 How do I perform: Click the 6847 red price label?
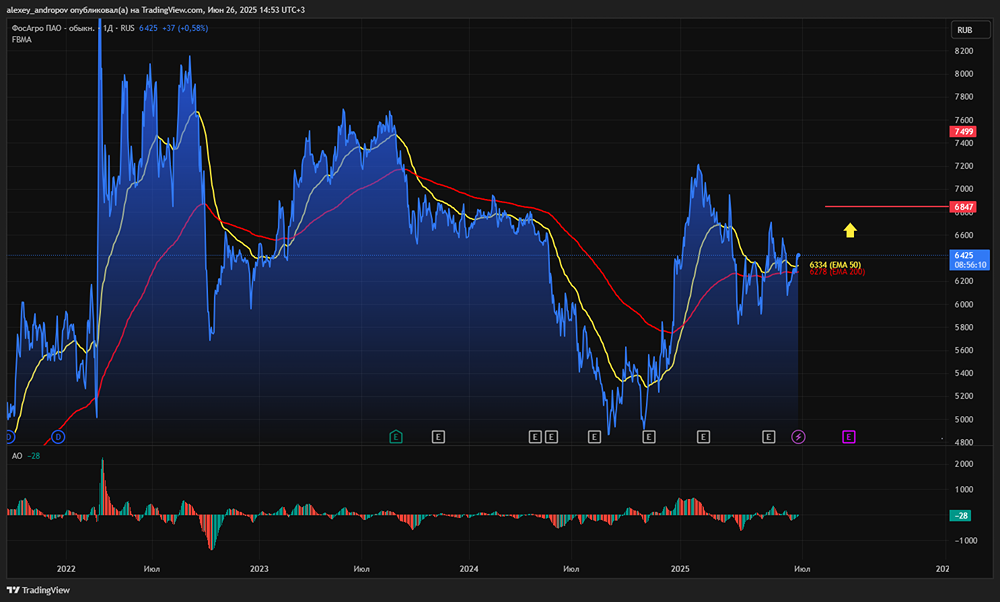click(x=964, y=207)
